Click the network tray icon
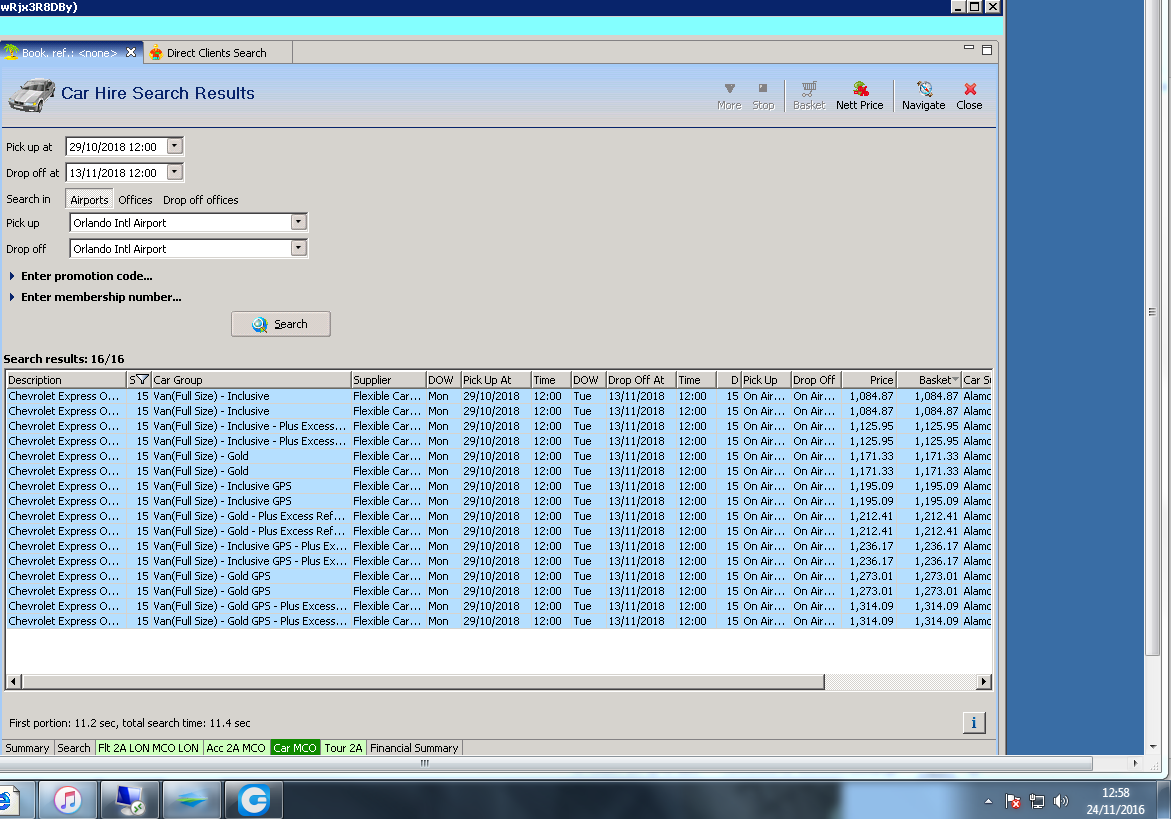This screenshot has height=819, width=1171. click(1037, 801)
